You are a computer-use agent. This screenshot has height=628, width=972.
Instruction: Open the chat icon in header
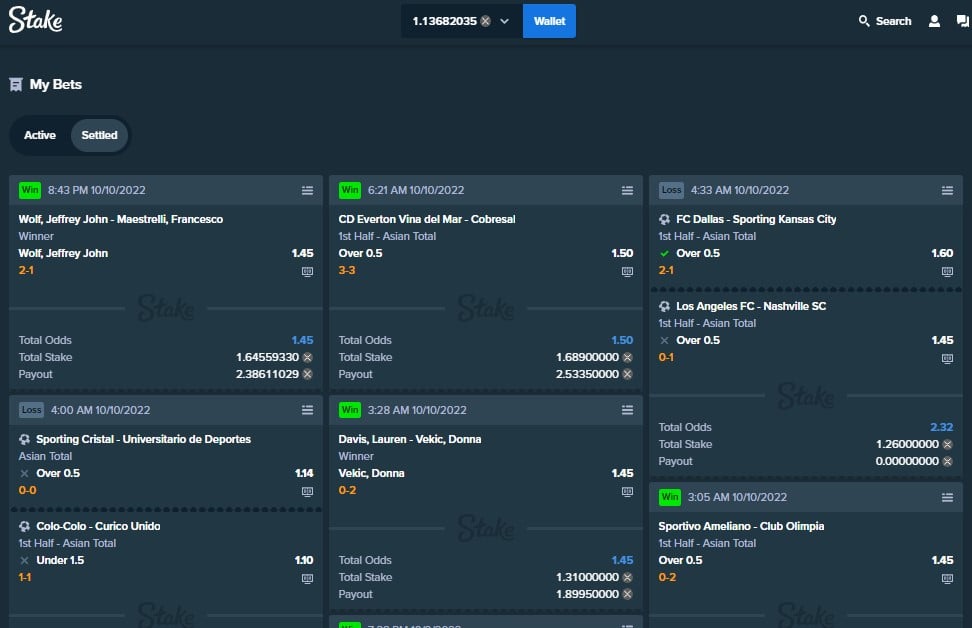(963, 21)
